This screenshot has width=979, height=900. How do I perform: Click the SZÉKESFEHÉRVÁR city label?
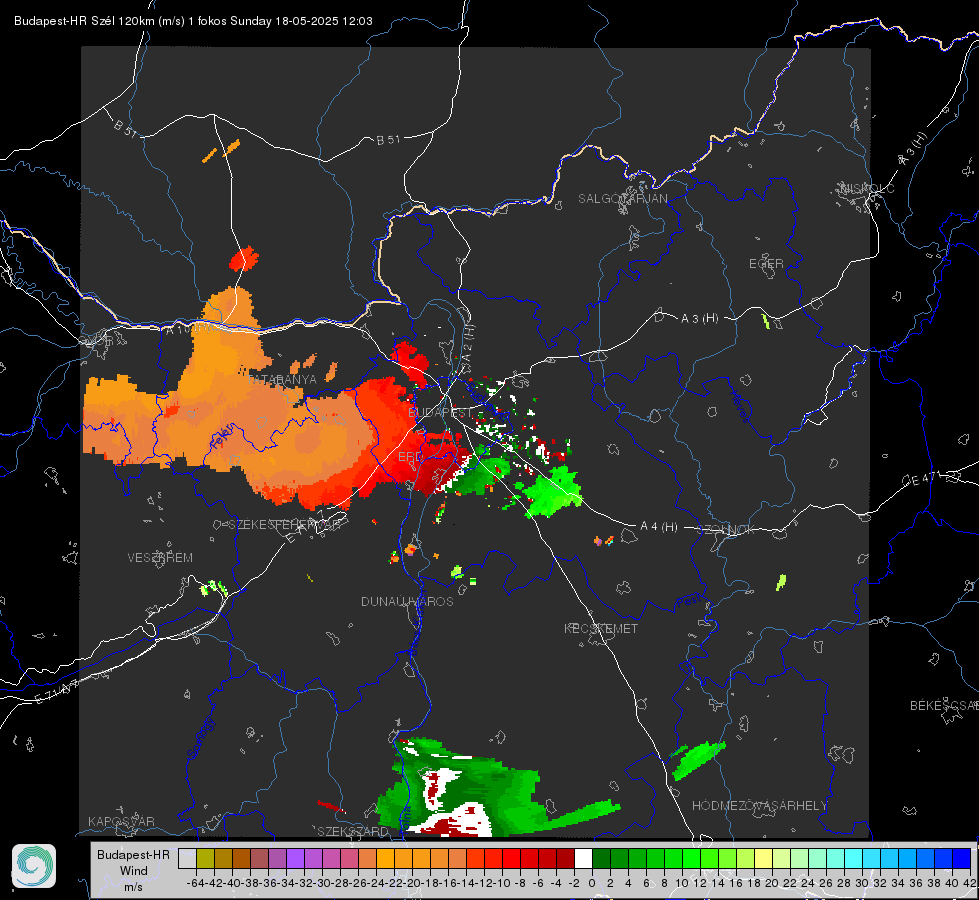(x=284, y=525)
